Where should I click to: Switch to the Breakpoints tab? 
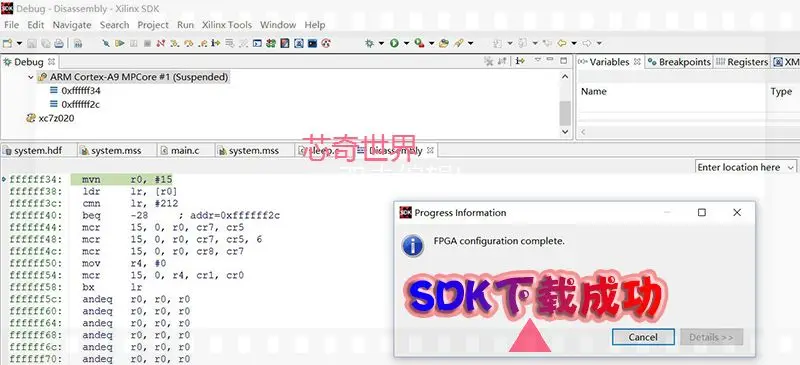pyautogui.click(x=680, y=62)
